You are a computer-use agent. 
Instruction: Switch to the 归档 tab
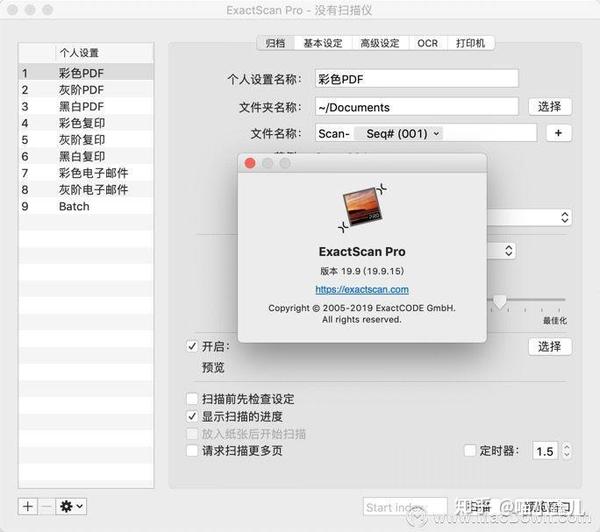(275, 43)
